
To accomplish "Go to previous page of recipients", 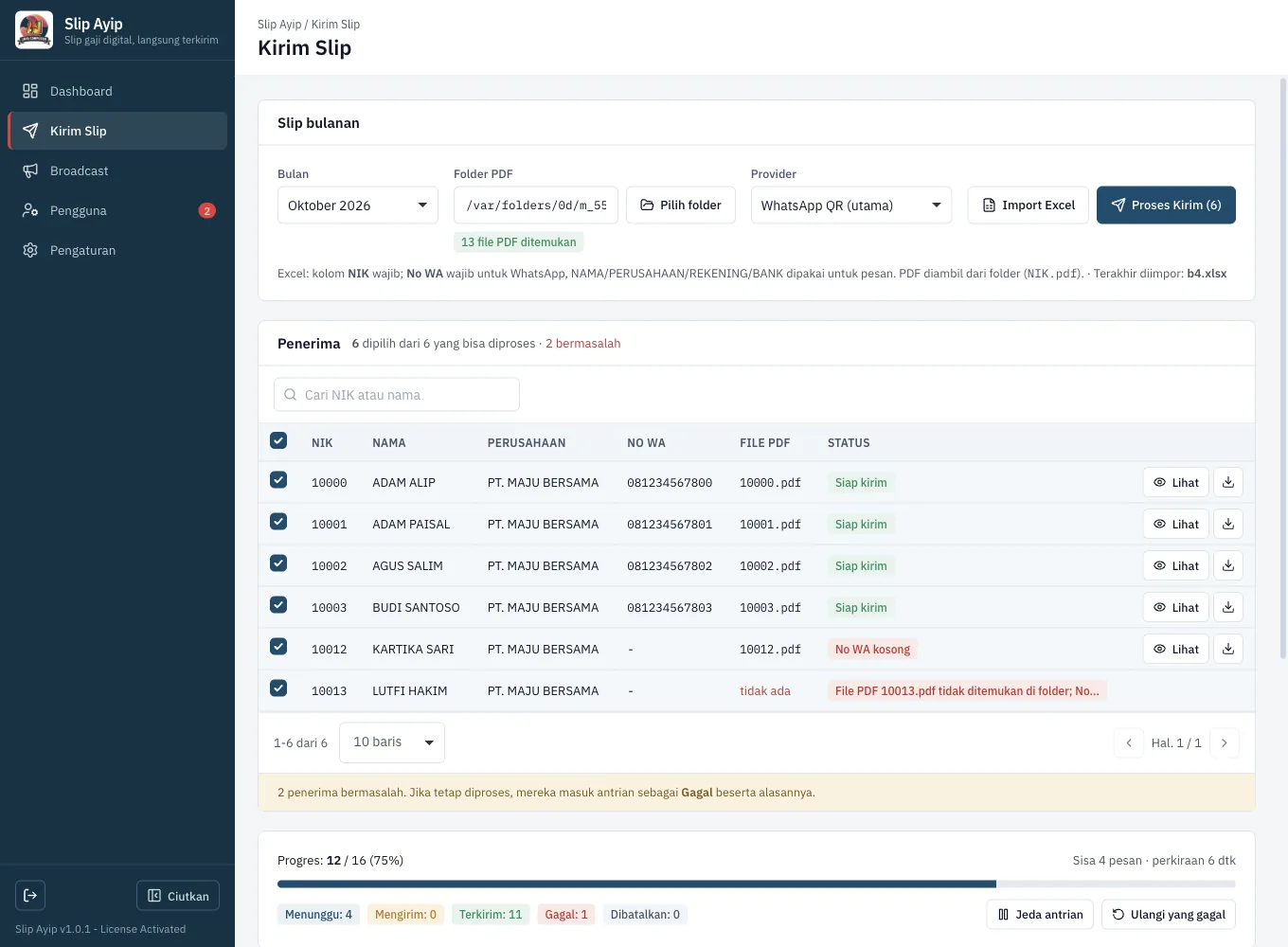I will pyautogui.click(x=1129, y=743).
